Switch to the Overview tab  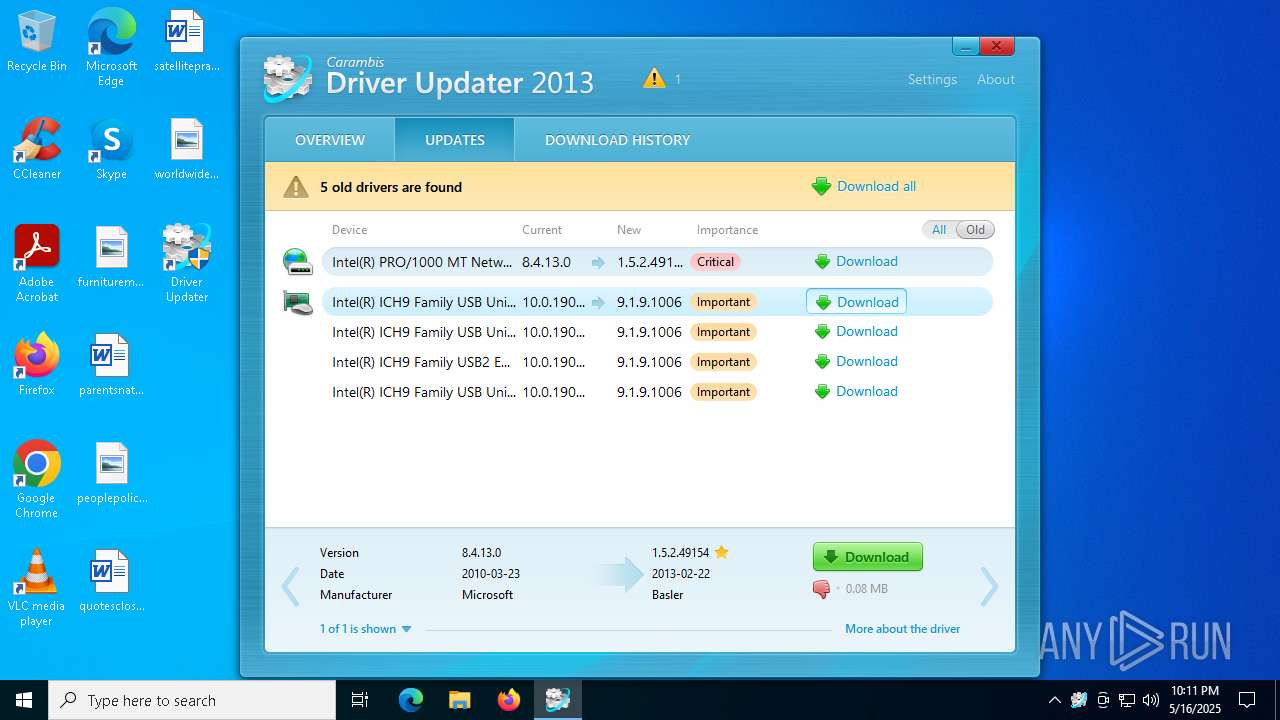click(x=330, y=140)
